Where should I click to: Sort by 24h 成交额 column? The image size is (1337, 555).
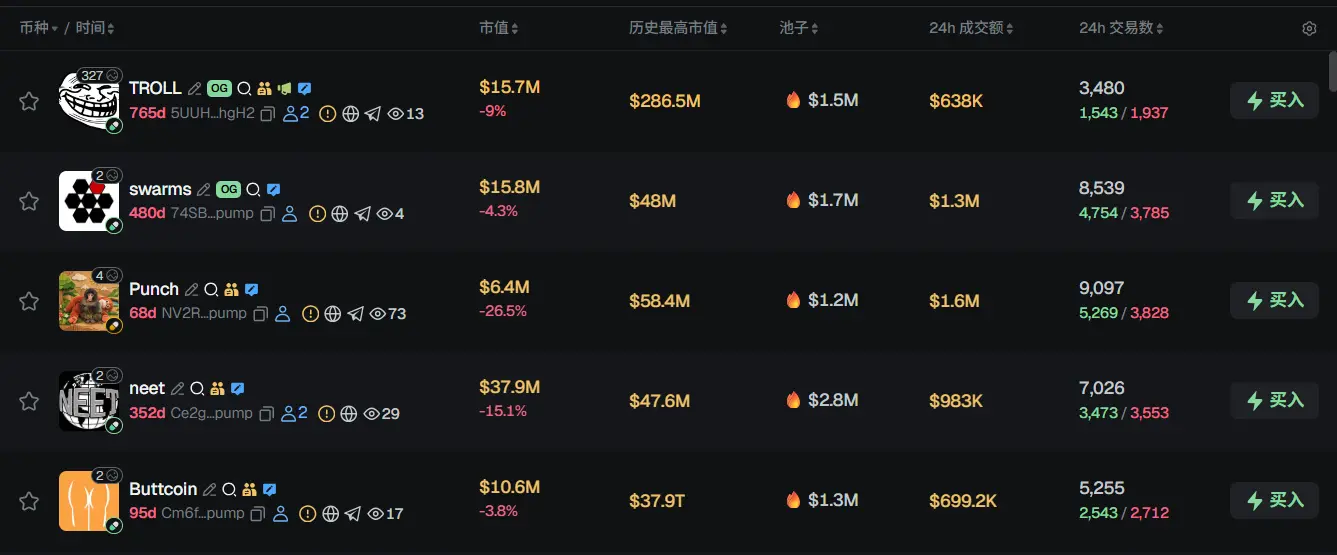pyautogui.click(x=970, y=28)
